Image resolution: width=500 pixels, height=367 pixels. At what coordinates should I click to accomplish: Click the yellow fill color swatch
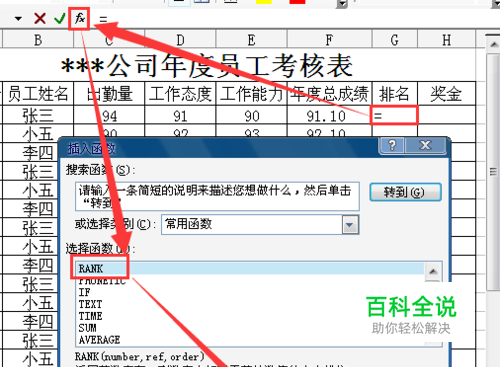[264, 2]
